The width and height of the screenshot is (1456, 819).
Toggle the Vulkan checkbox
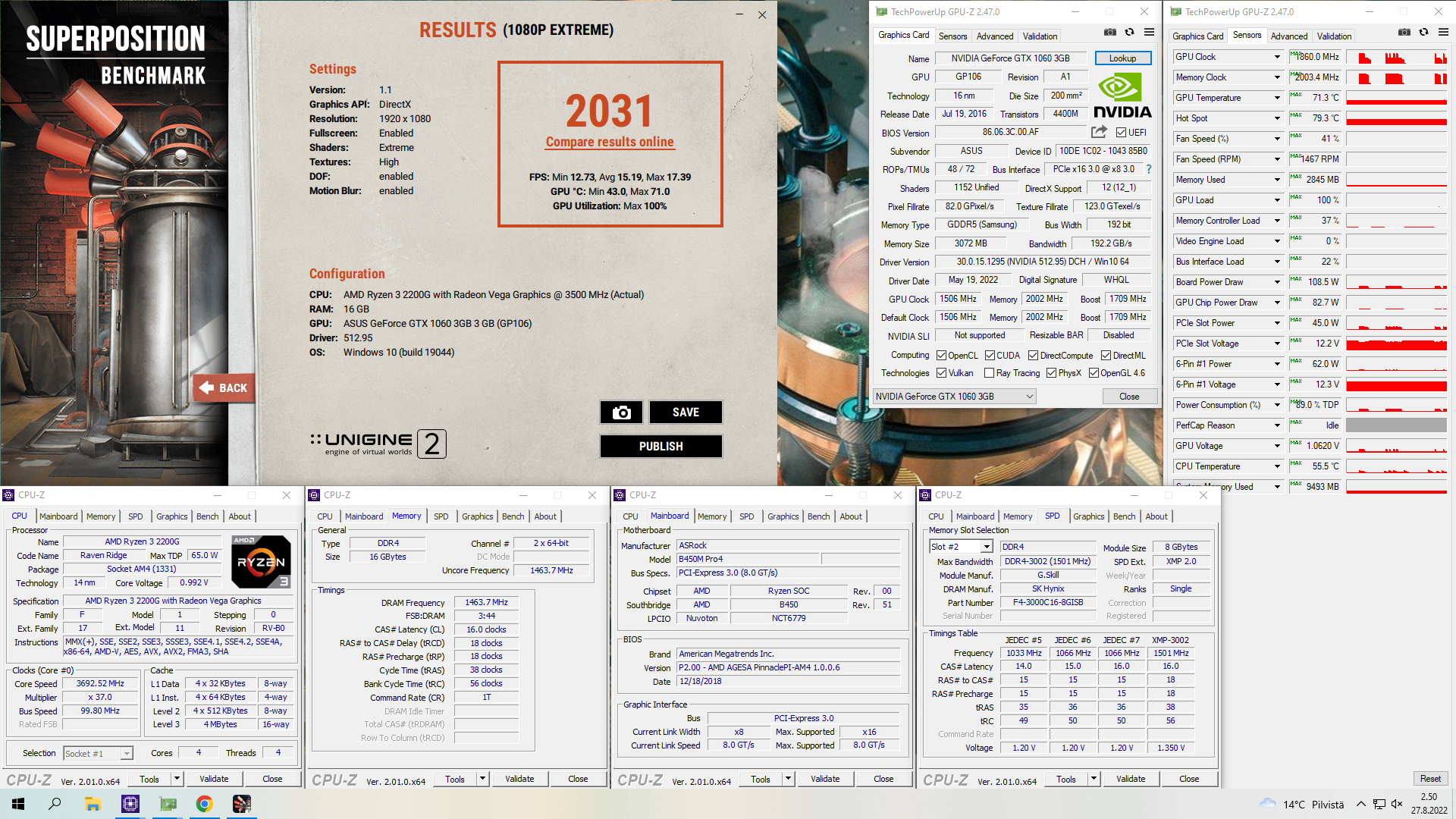pos(942,373)
